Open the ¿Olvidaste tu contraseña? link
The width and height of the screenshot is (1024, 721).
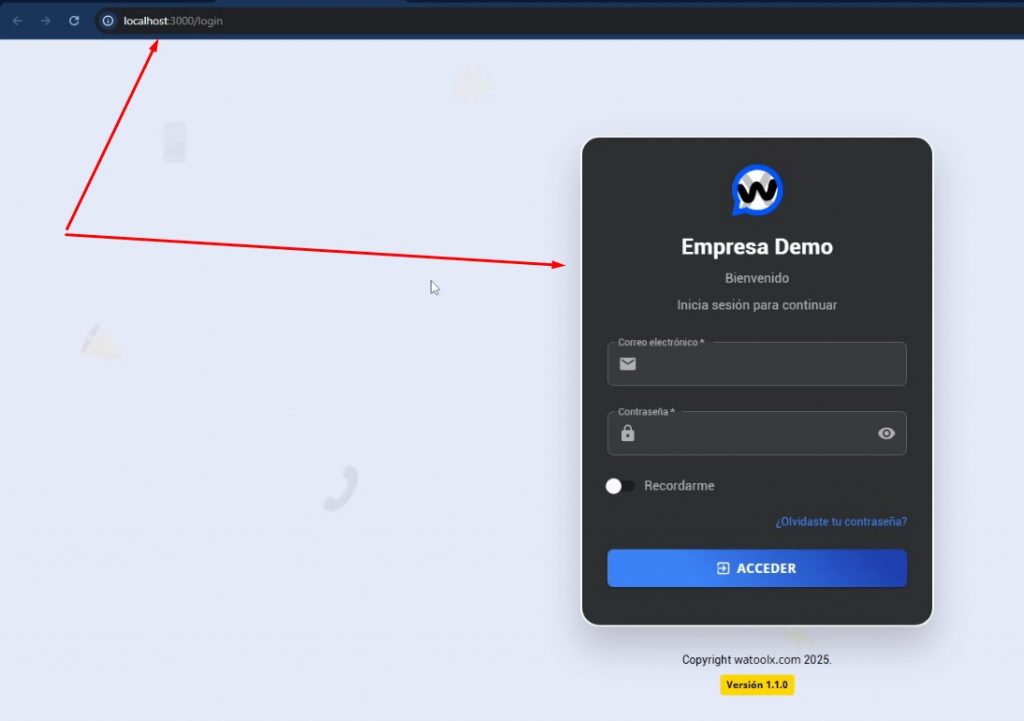click(841, 522)
